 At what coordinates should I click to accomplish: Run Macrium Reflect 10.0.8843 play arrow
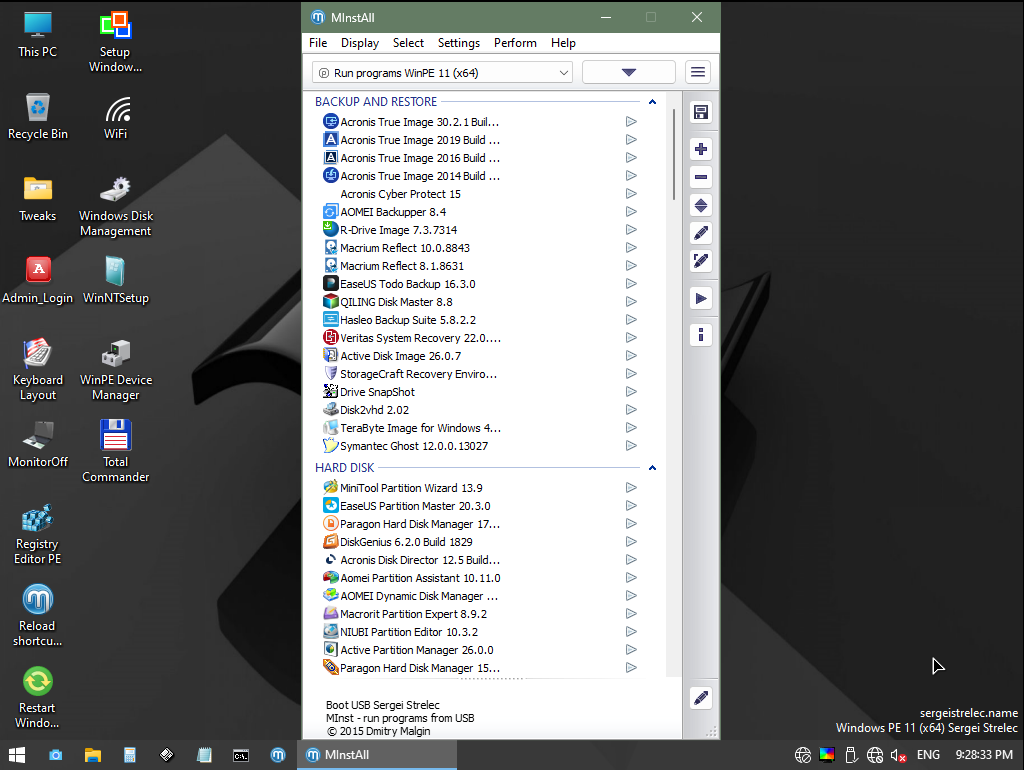631,248
